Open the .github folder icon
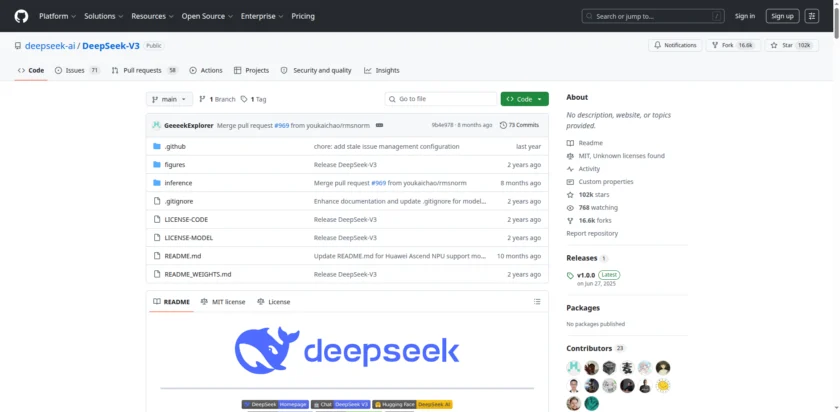The image size is (840, 412). click(x=157, y=146)
